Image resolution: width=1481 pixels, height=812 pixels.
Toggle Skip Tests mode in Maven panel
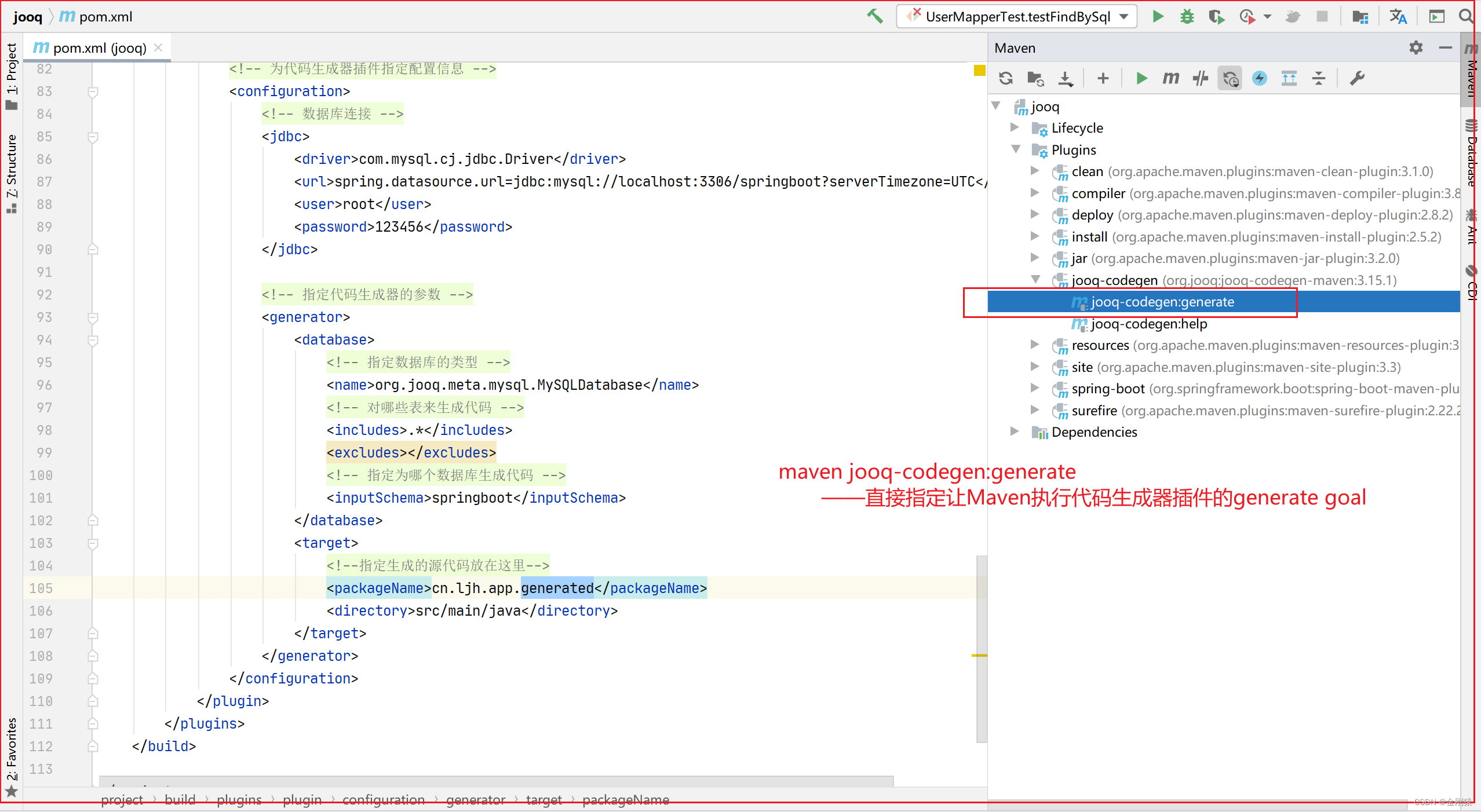pyautogui.click(x=1201, y=78)
